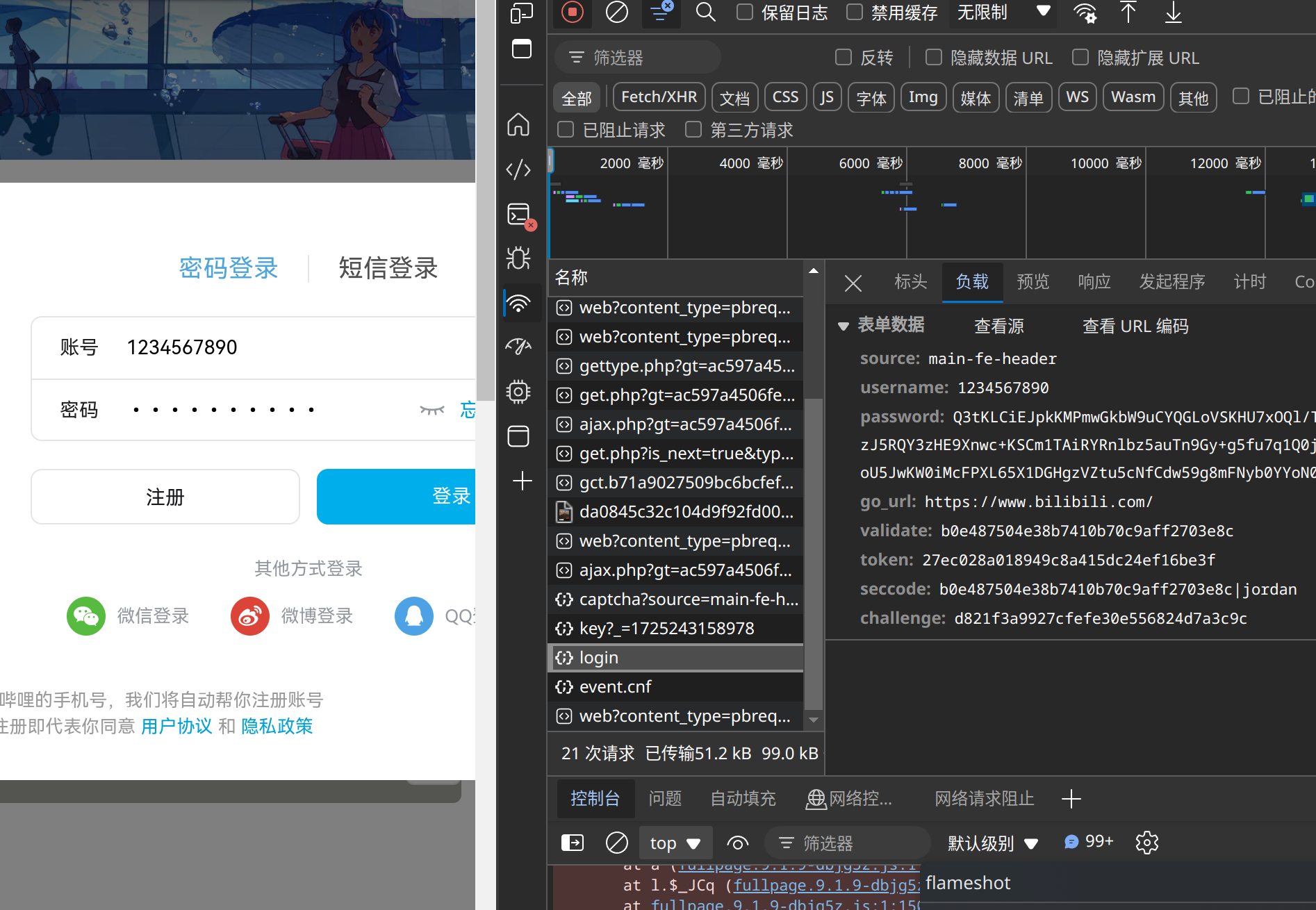Switch to the 计时 tab

[1250, 282]
